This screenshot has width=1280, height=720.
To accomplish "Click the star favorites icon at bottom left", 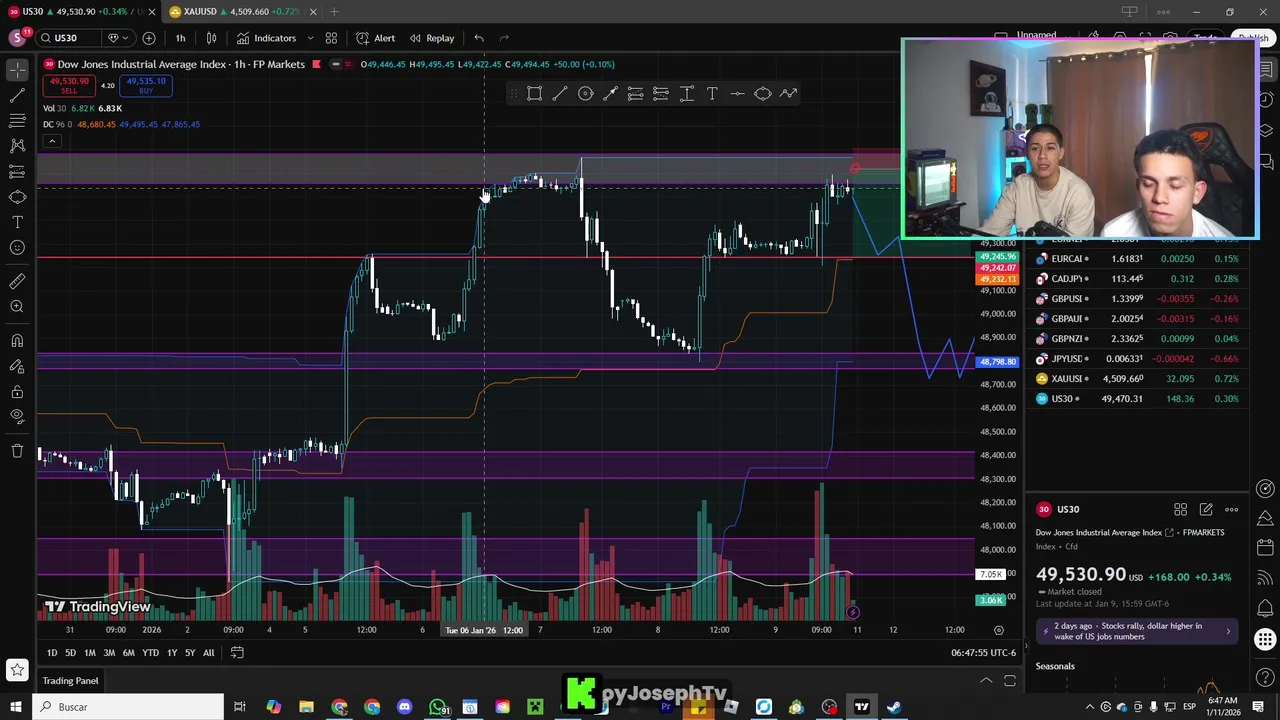I will click(x=17, y=670).
